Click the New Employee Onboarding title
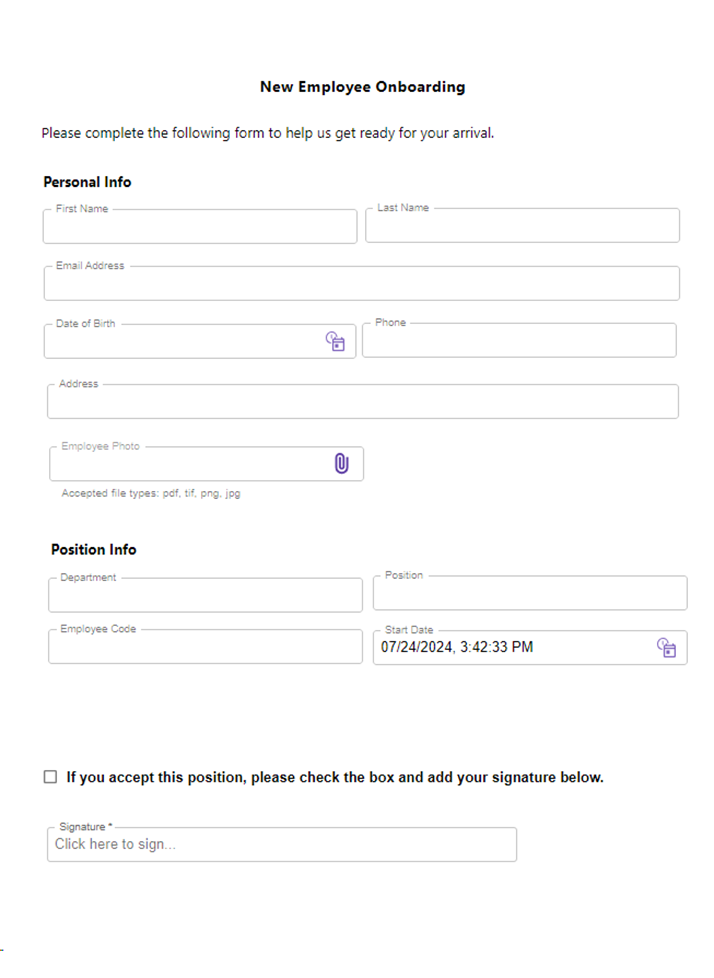The image size is (714, 978). tap(363, 87)
